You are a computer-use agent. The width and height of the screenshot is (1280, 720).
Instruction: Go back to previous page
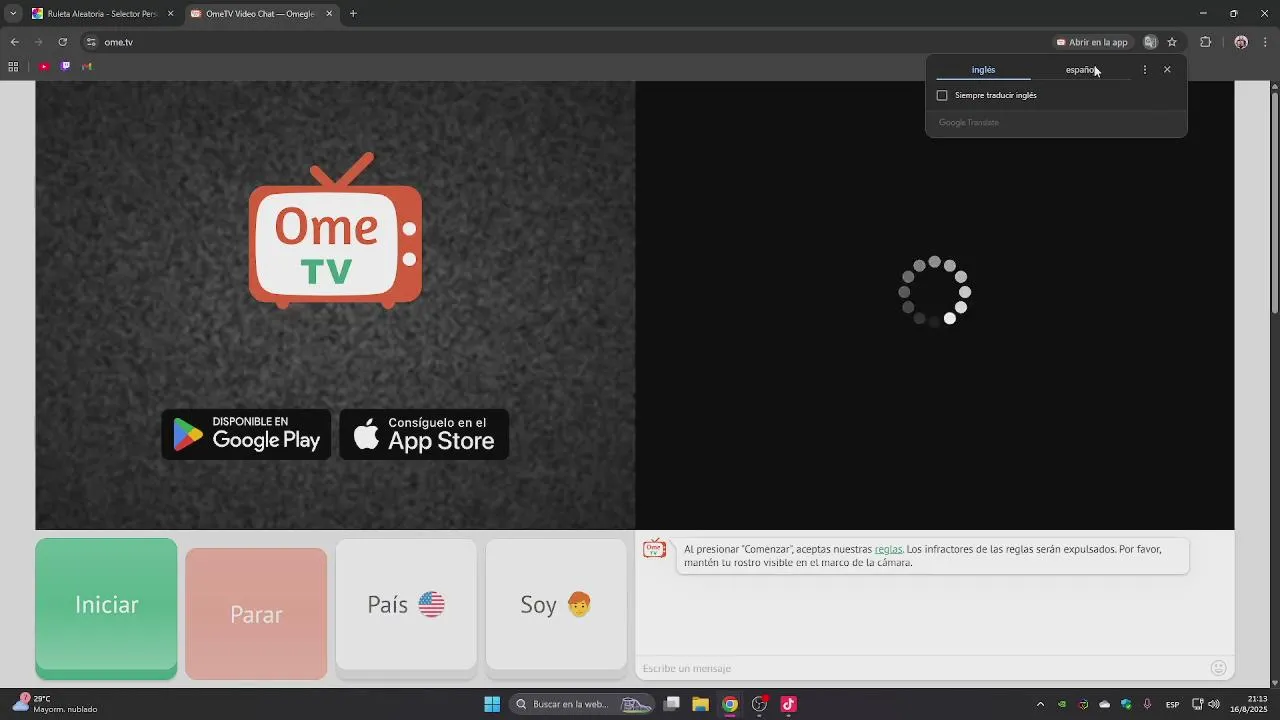coord(14,42)
